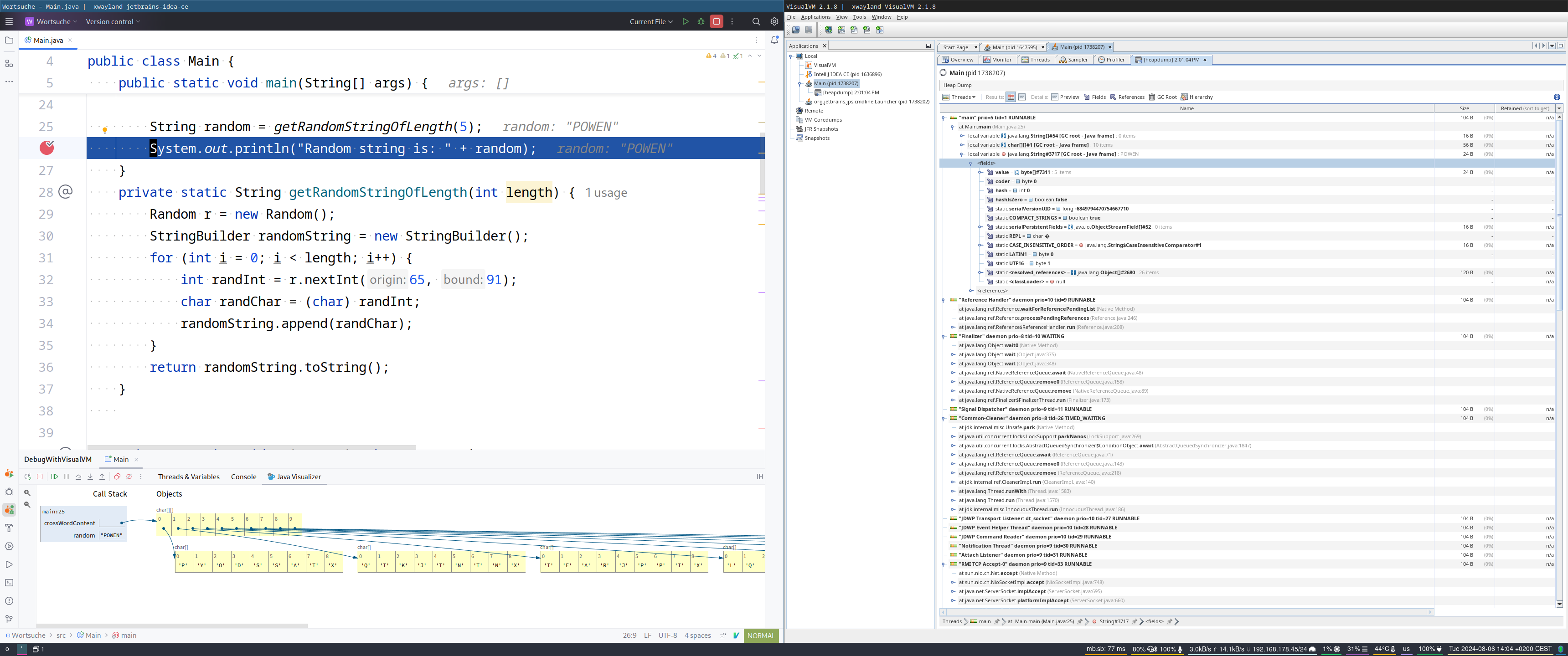Viewport: 1568px width, 656px height.
Task: Toggle the GC Root details view
Action: (1162, 97)
